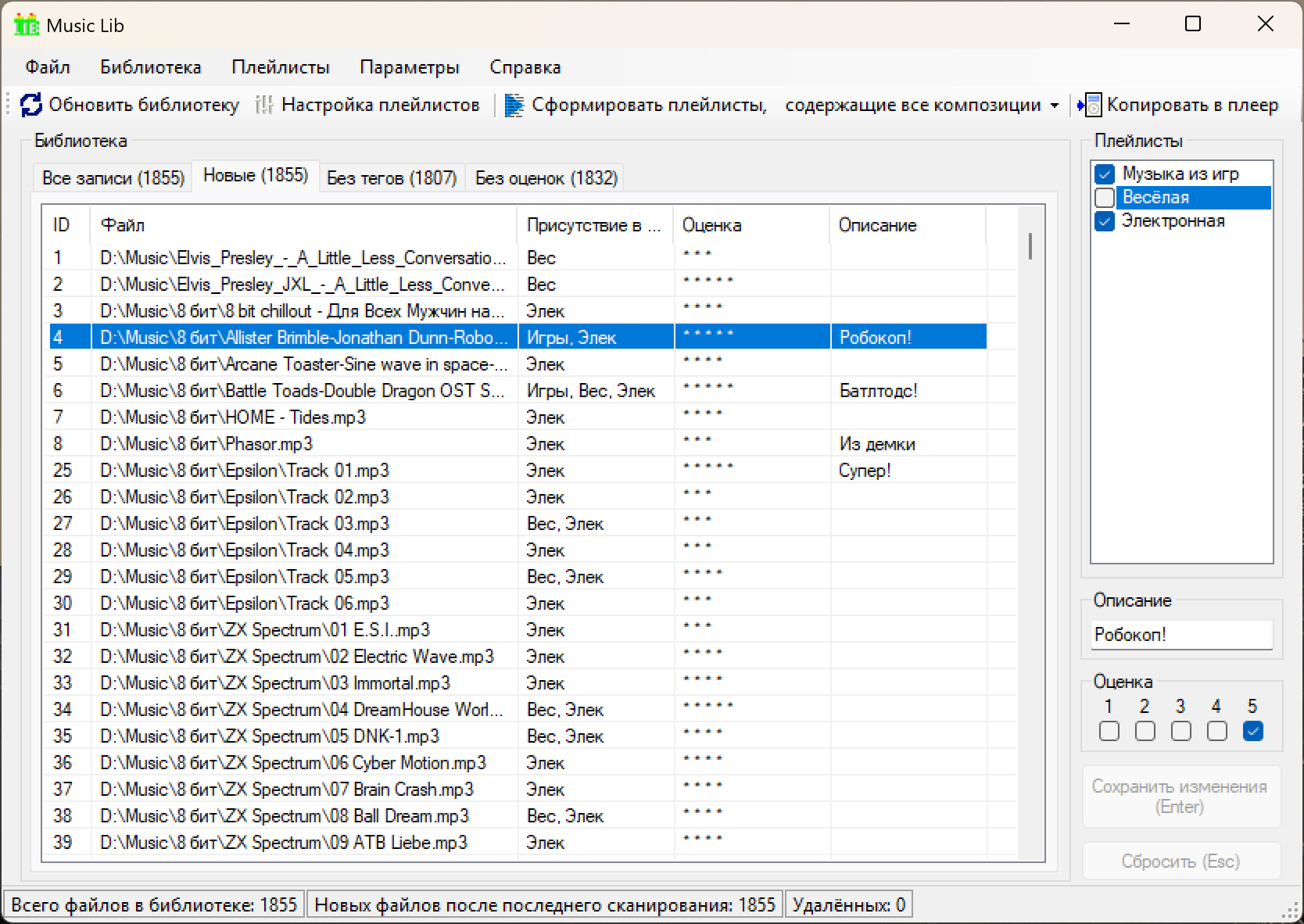Open the Плейлисты menu

[281, 67]
